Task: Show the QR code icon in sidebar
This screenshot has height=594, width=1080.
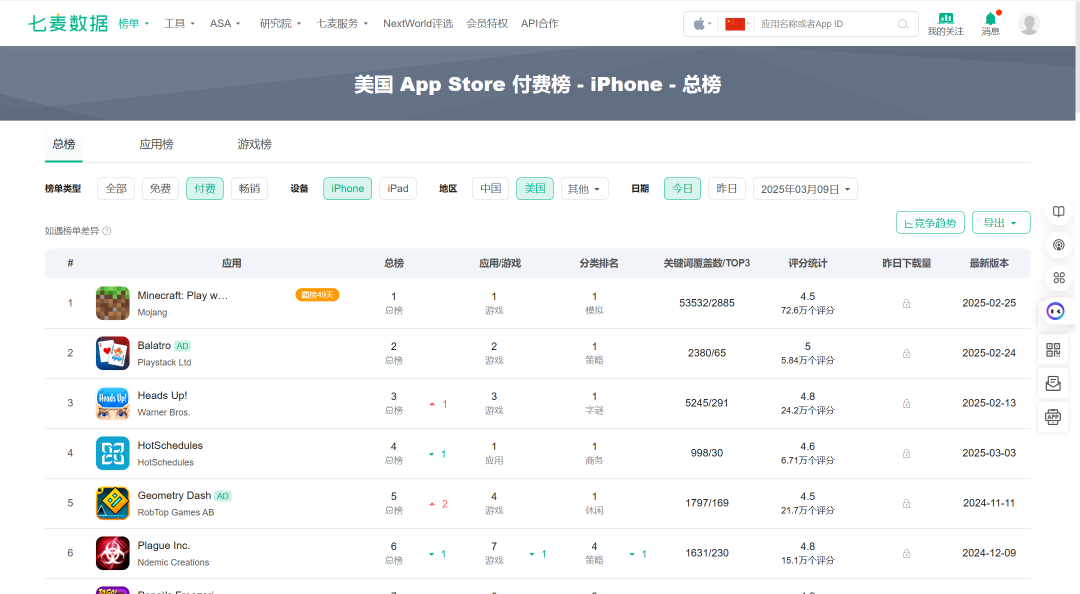Action: (x=1053, y=349)
